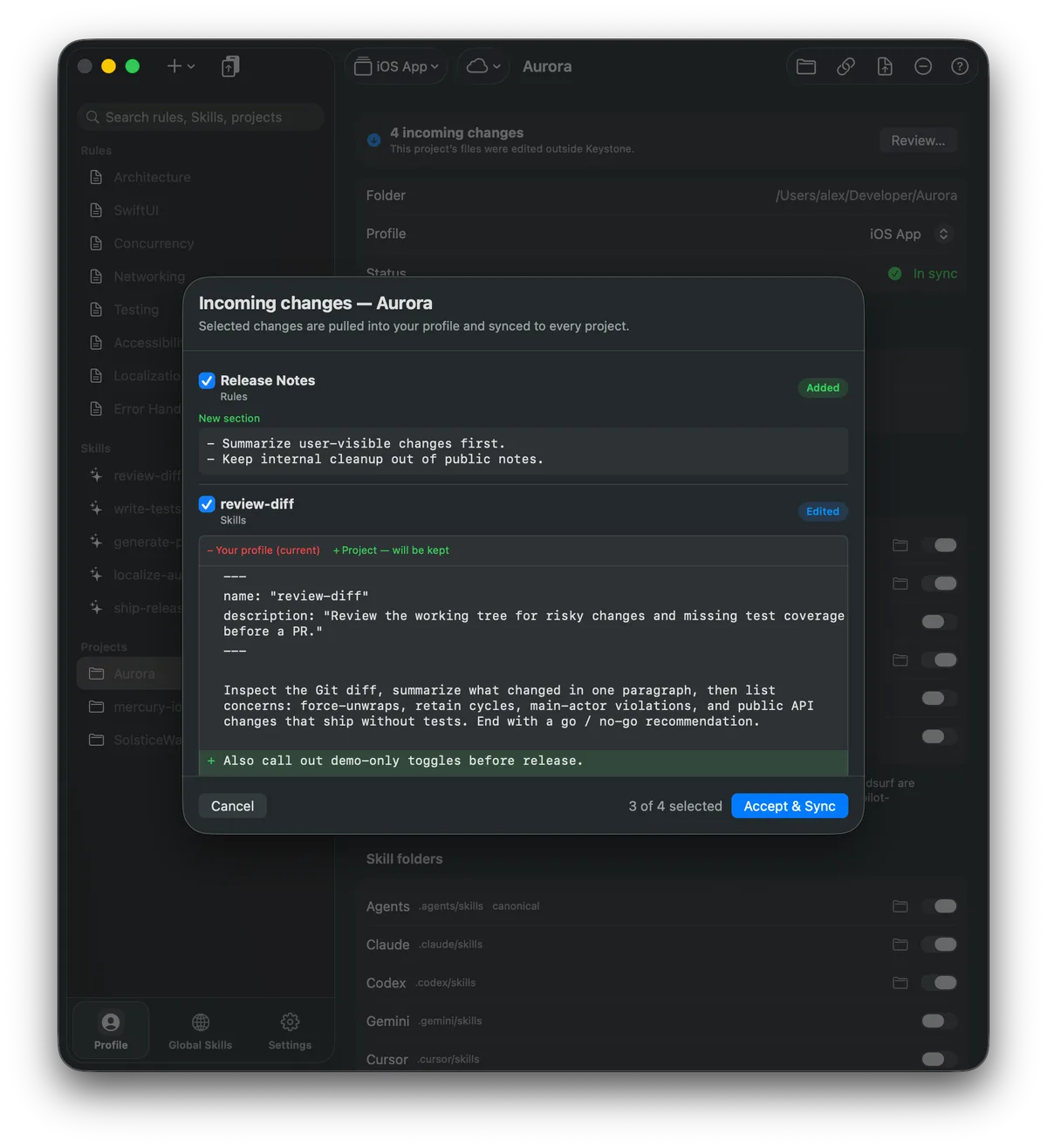This screenshot has width=1047, height=1148.
Task: Click the copy-with-arrow documents toolbar icon
Action: 229,66
